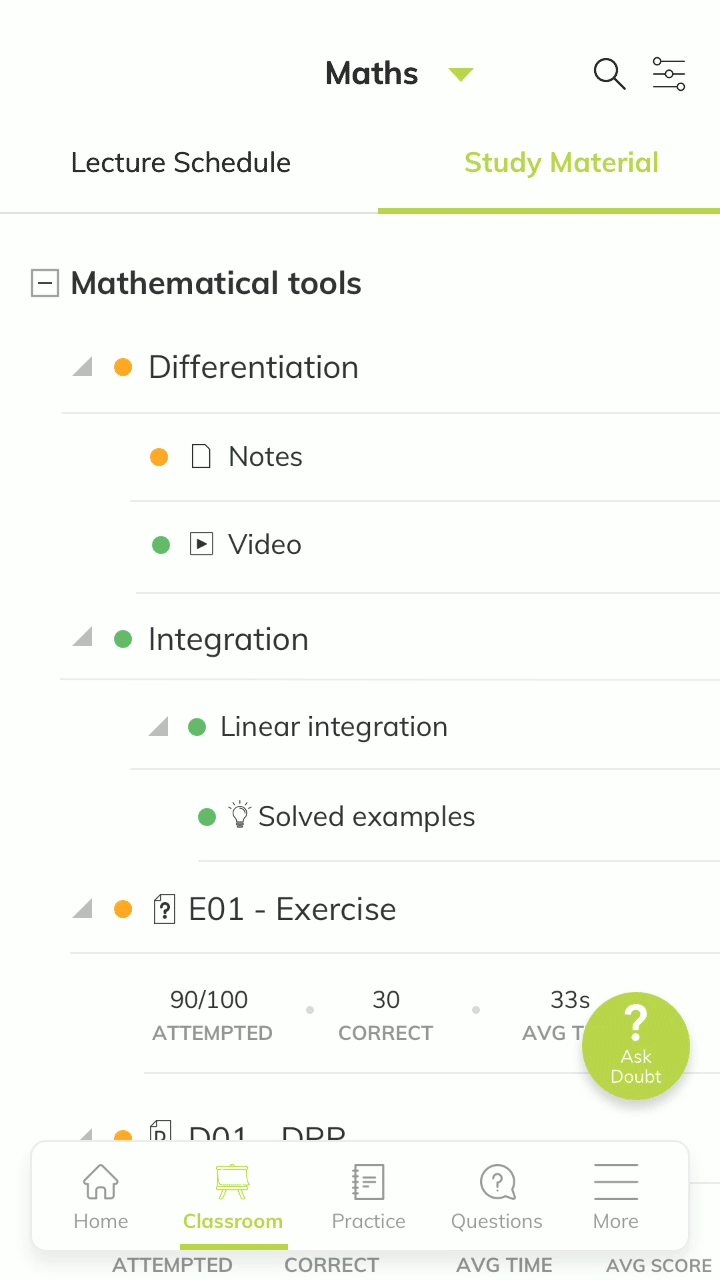Screen dimensions: 720x1280
Task: Open the Practice notebook icon
Action: click(368, 1181)
